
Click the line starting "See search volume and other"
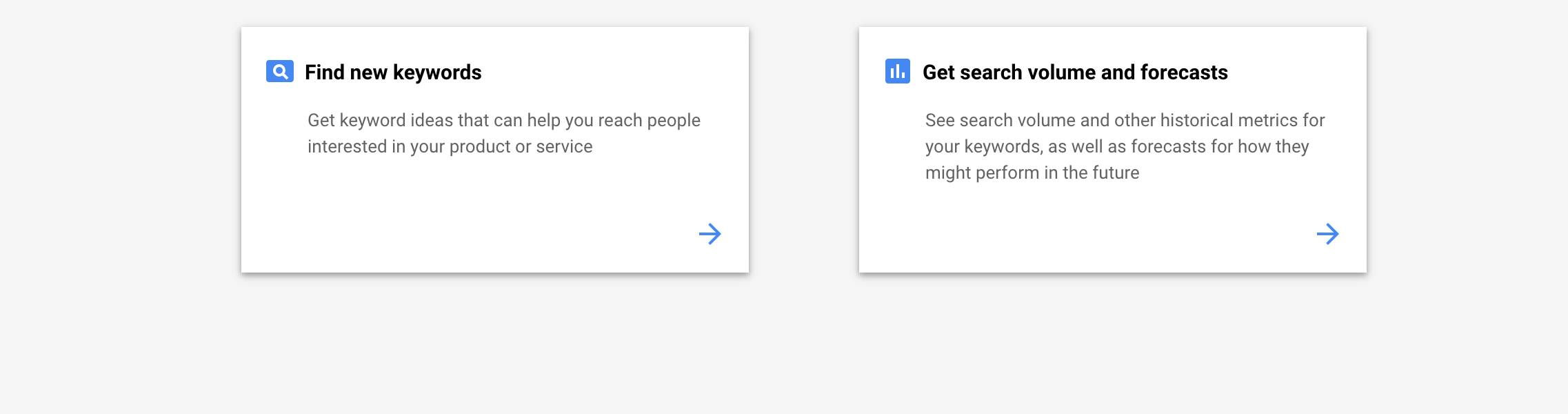(1125, 120)
